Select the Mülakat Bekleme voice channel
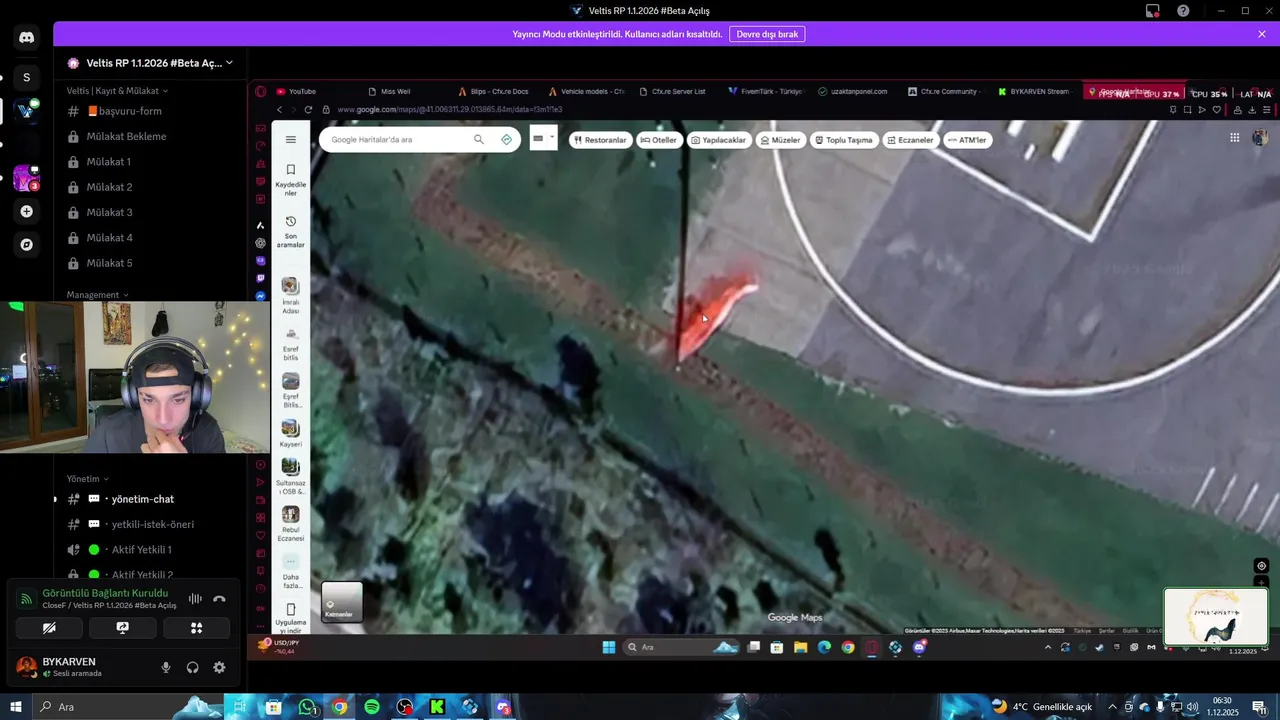 click(x=126, y=136)
